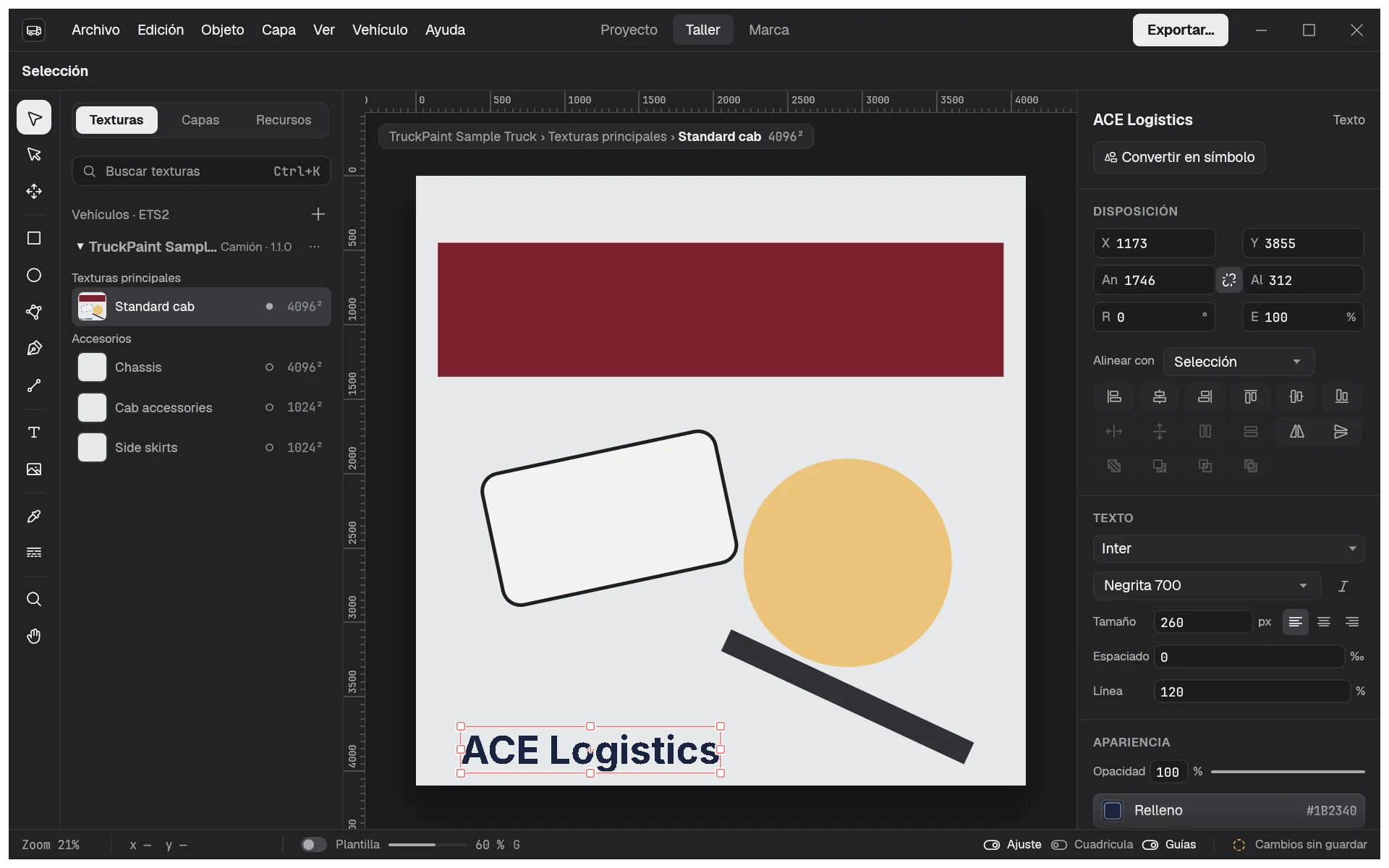
Task: Open the Negrita 700 weight dropdown
Action: coord(1207,585)
